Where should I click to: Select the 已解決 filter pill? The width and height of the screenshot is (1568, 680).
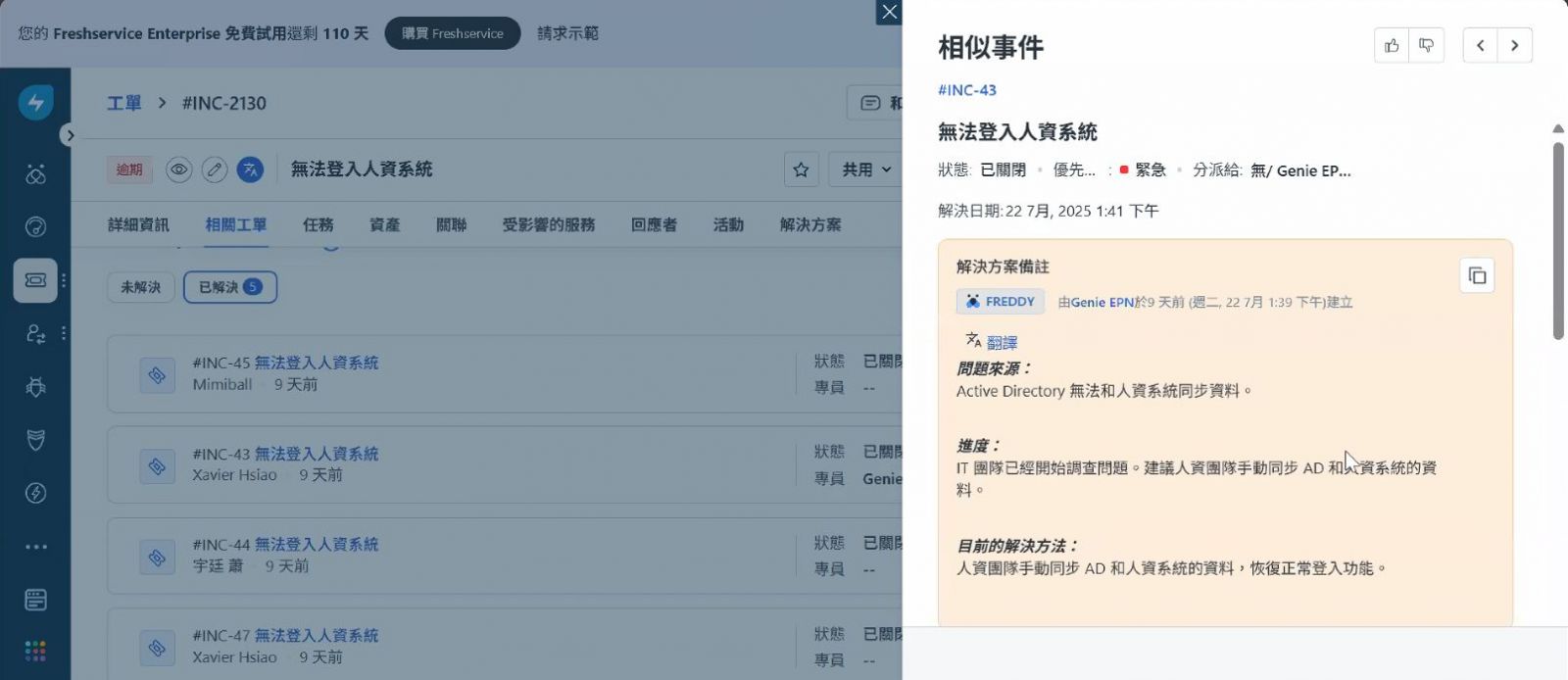click(x=229, y=287)
